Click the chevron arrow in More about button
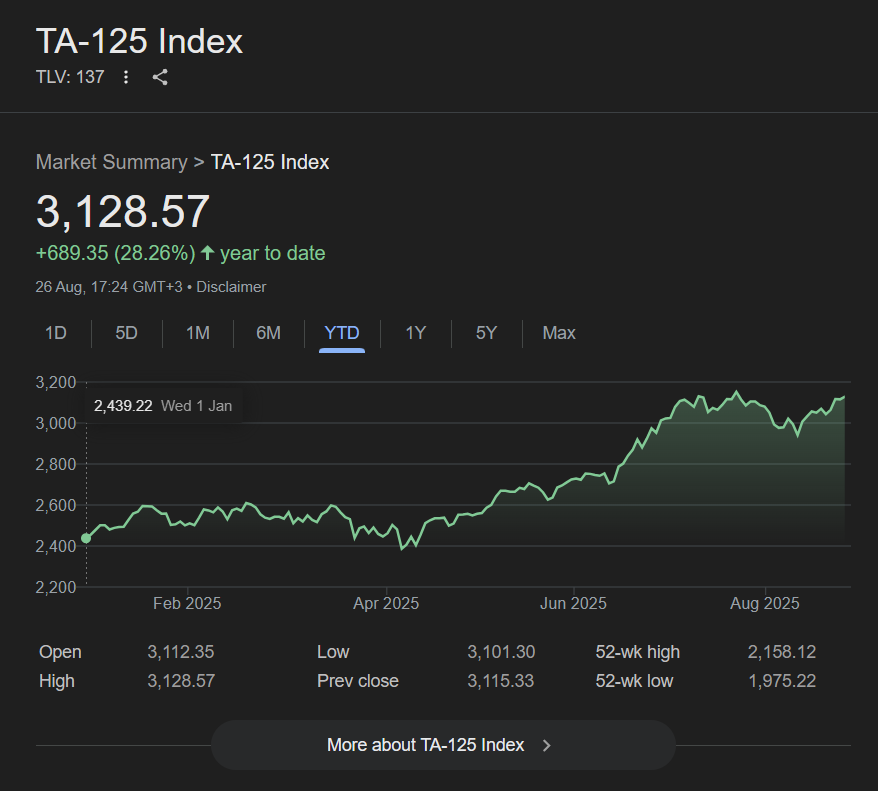878x791 pixels. click(x=546, y=745)
